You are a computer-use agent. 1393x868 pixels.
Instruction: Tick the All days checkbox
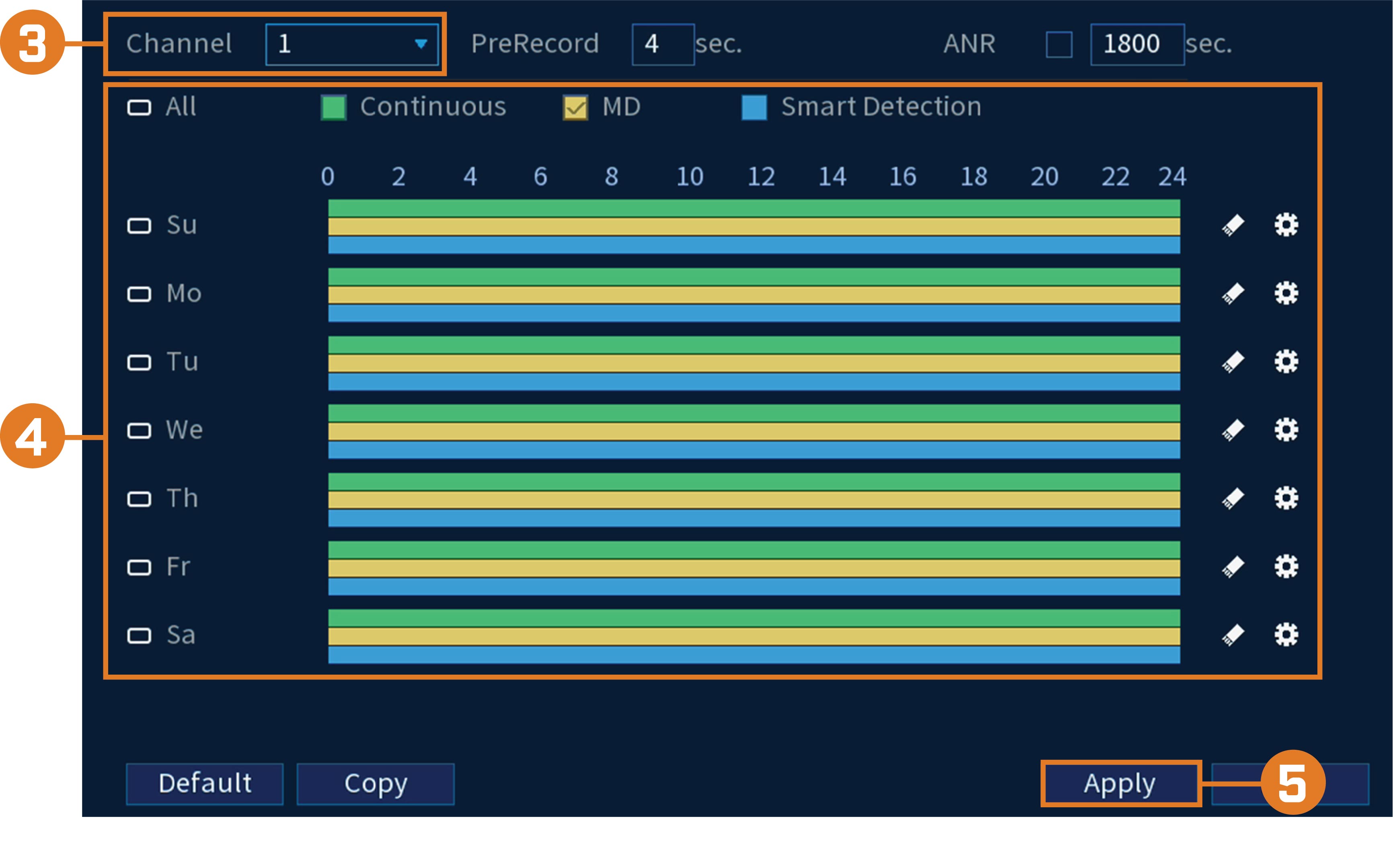[x=139, y=107]
